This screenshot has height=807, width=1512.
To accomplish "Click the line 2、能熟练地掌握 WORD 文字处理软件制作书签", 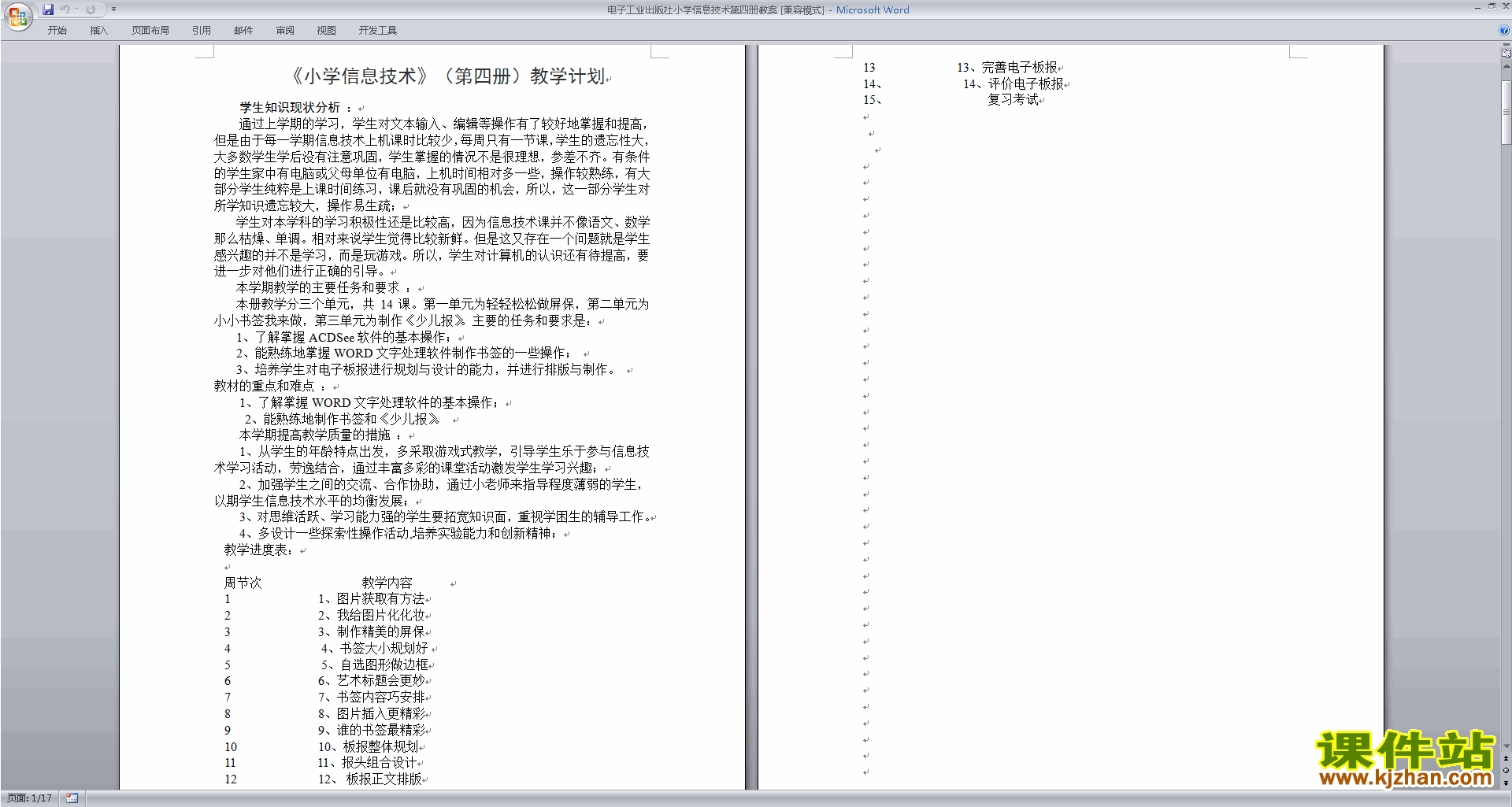I will pos(403,354).
